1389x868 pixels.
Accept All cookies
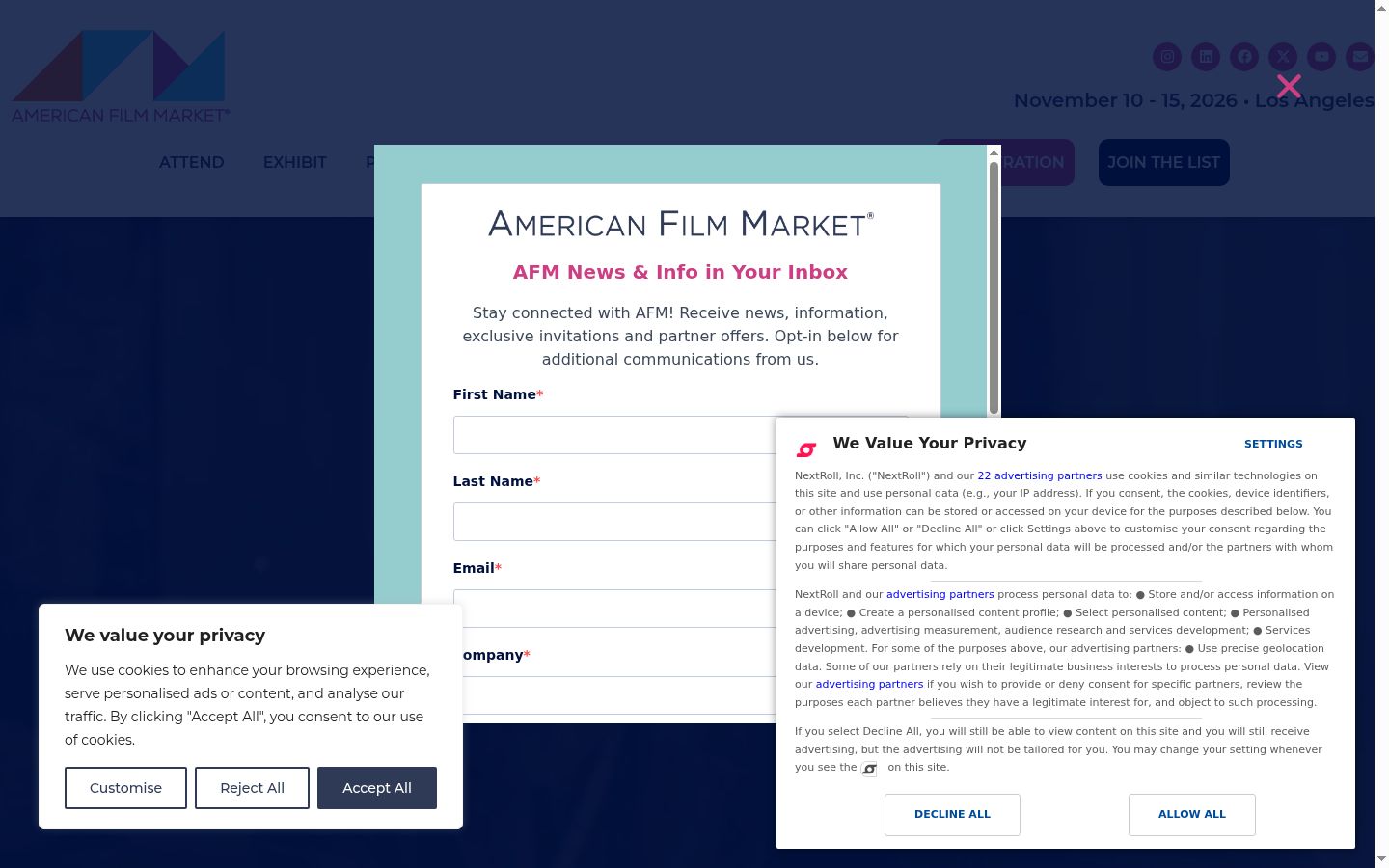(377, 788)
